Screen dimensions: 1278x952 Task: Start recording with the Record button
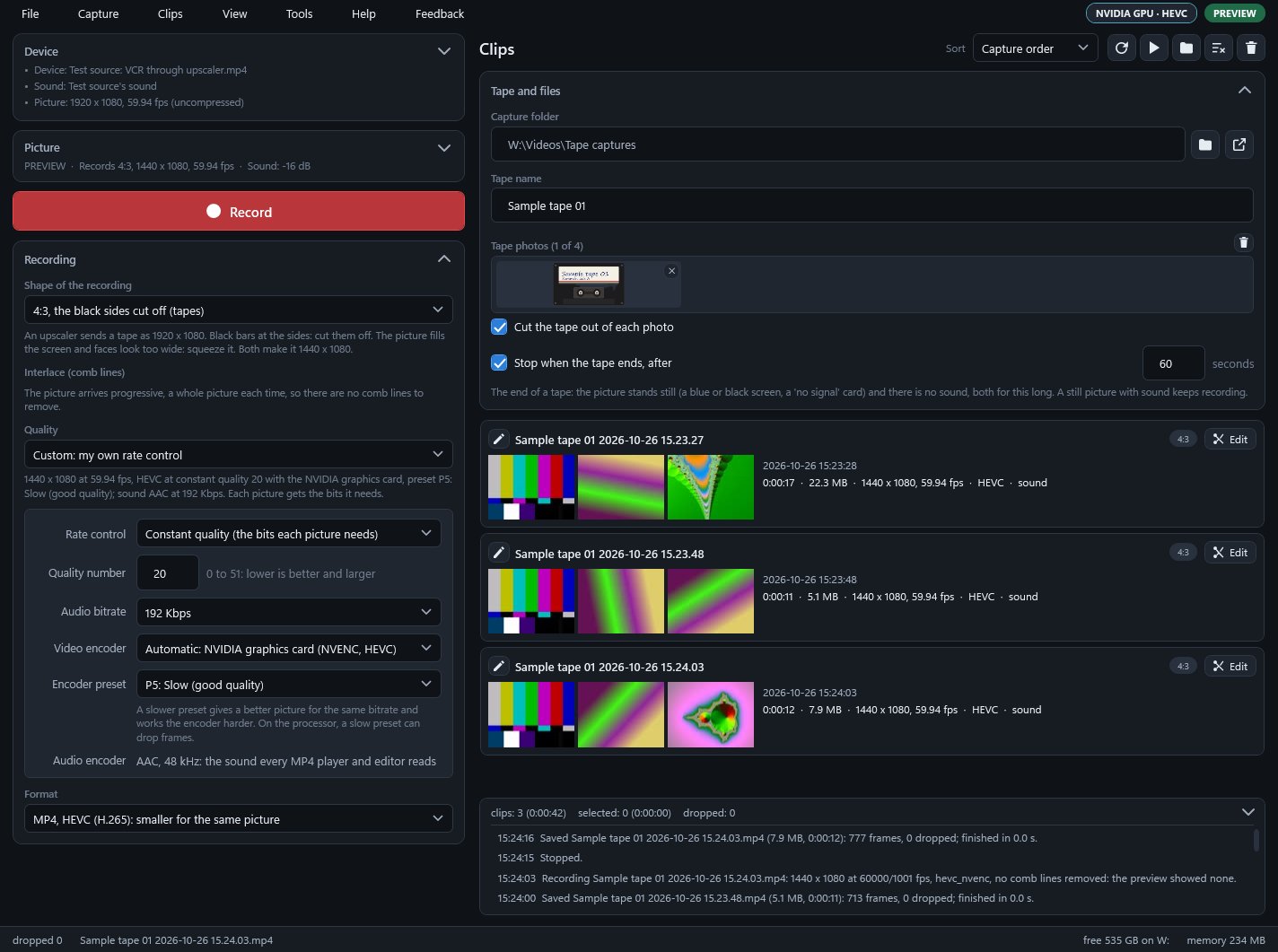239,212
